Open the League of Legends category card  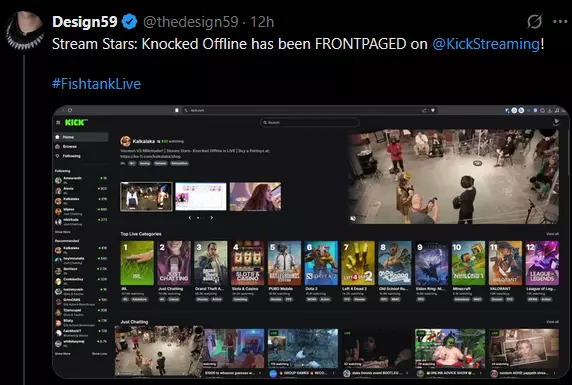coord(542,263)
